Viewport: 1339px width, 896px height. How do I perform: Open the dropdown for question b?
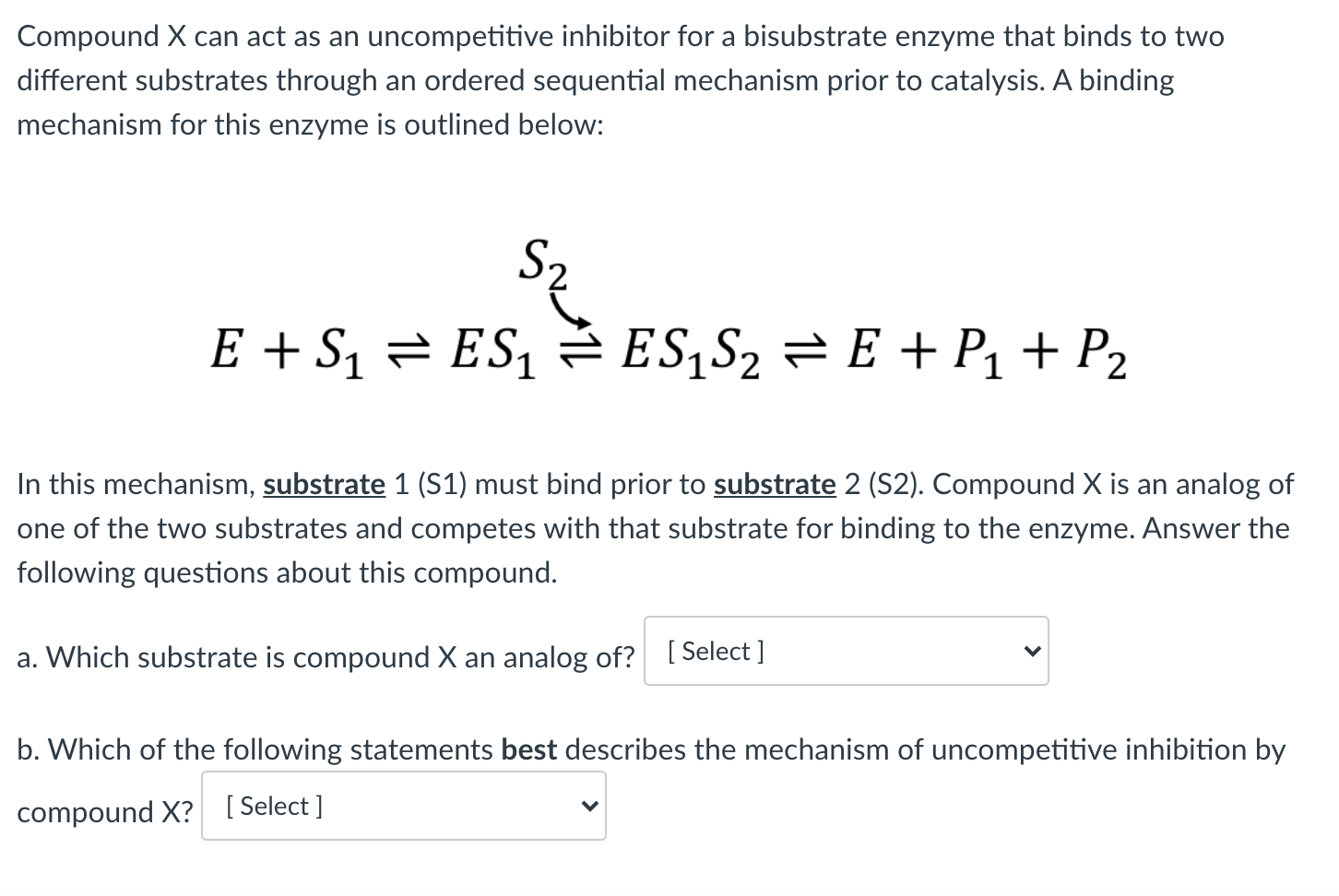402,806
